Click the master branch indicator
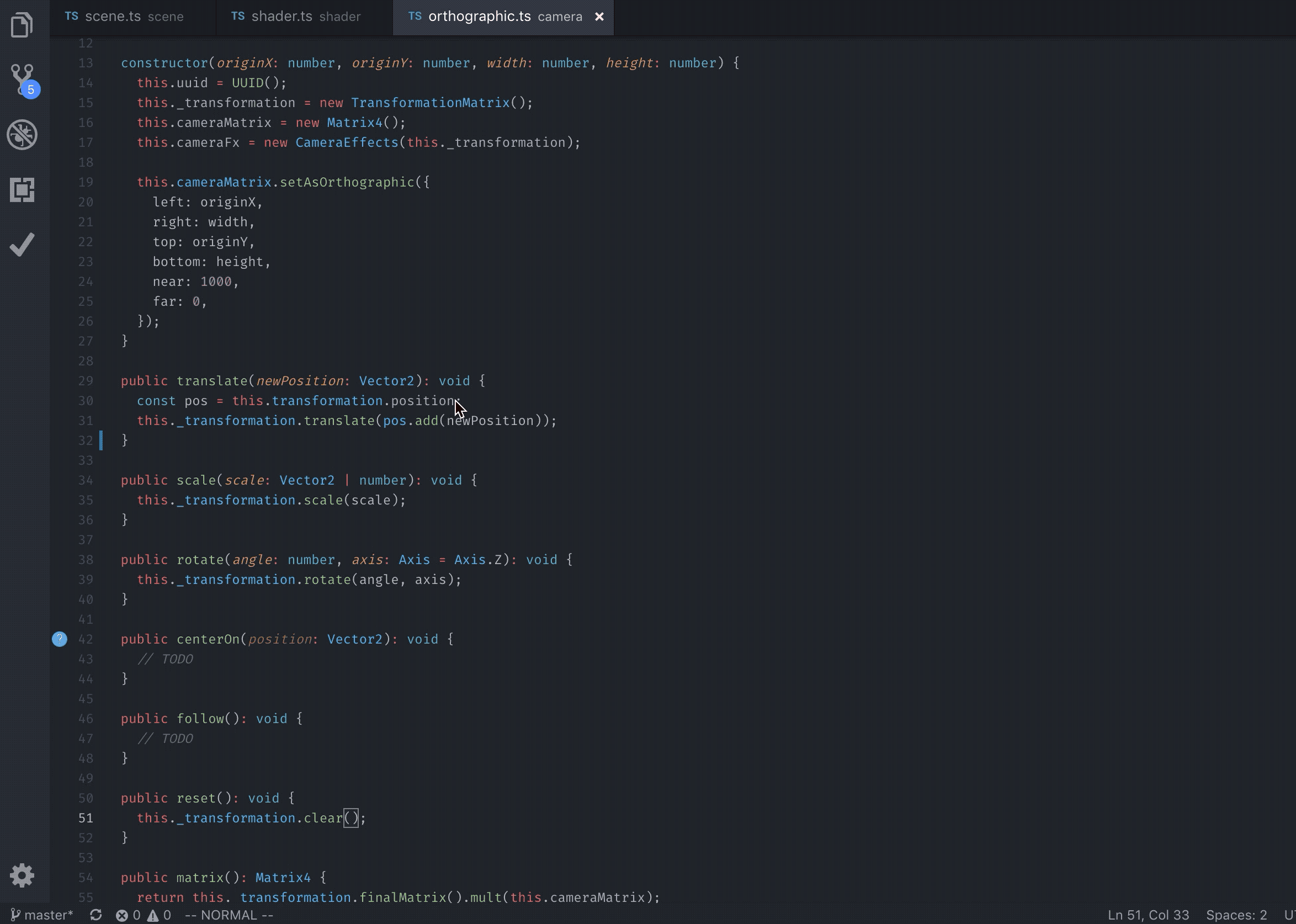1296x924 pixels. 42,915
